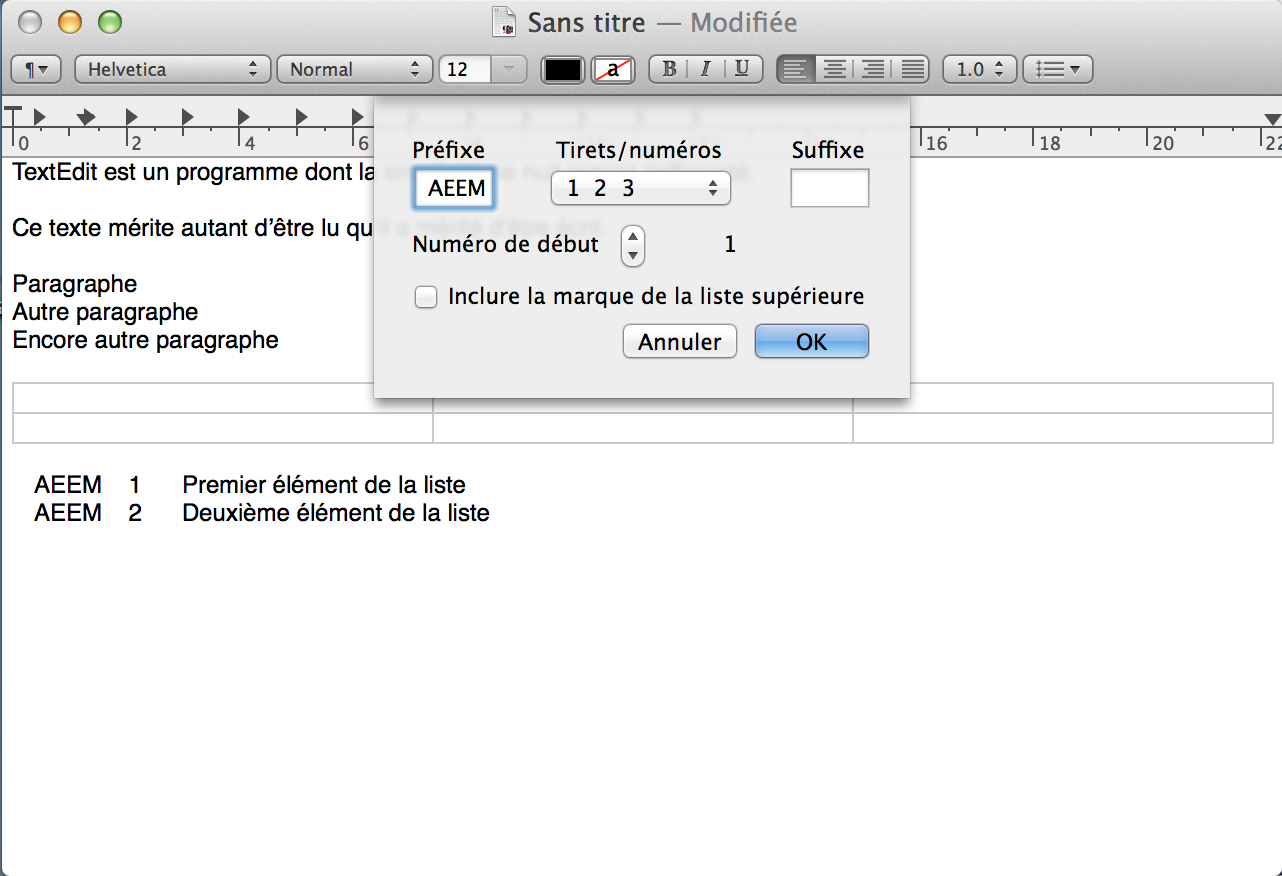Confirm list options with OK
1282x876 pixels.
[811, 341]
